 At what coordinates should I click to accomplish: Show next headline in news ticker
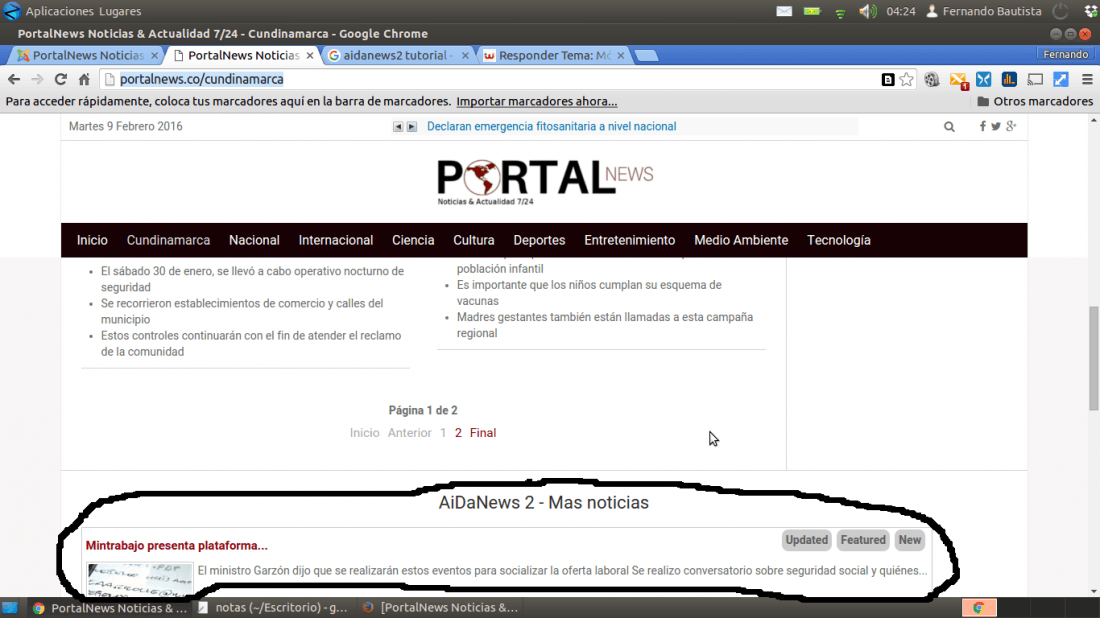pos(412,127)
